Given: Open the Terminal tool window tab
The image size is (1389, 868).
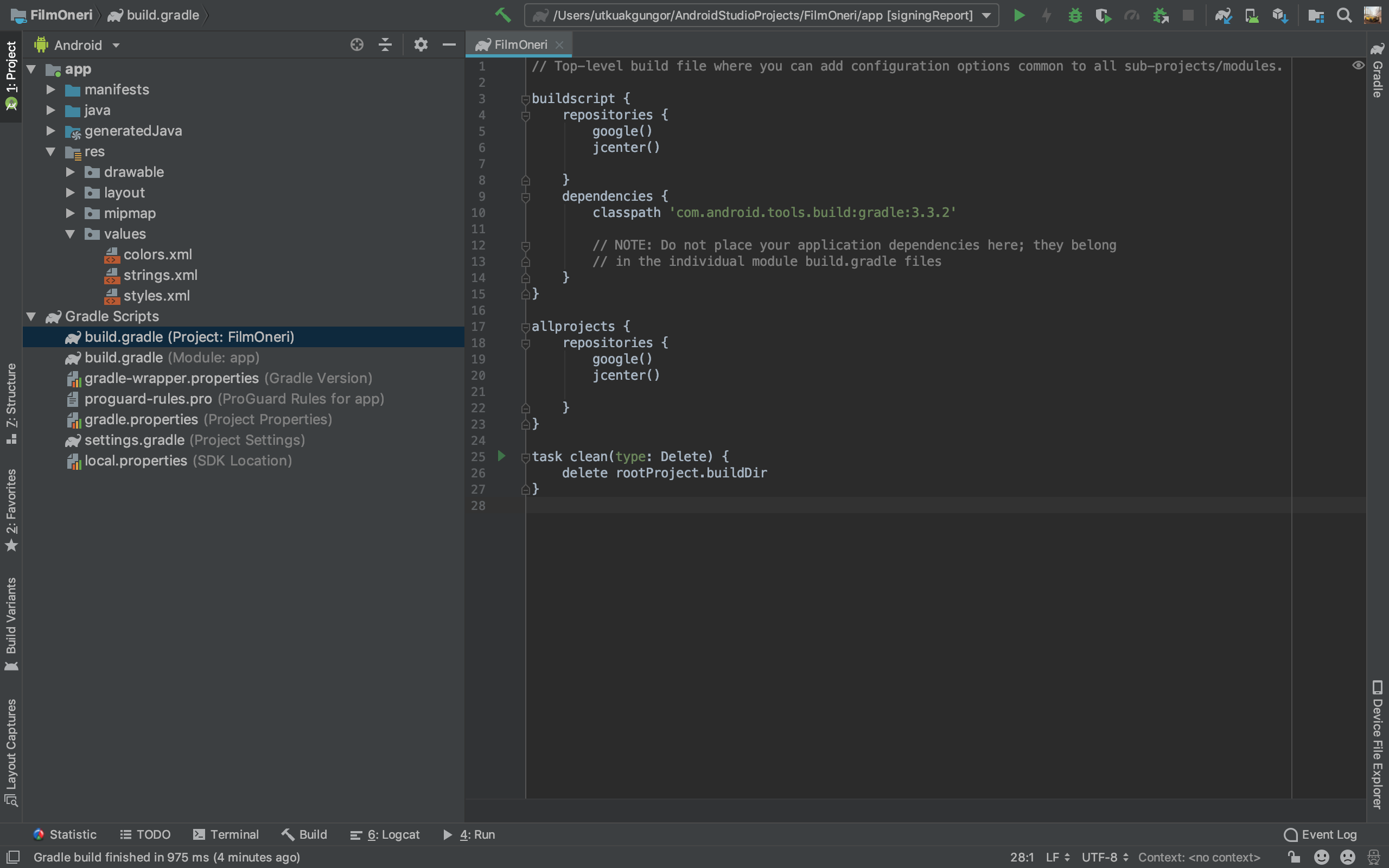Looking at the screenshot, I should click(226, 835).
